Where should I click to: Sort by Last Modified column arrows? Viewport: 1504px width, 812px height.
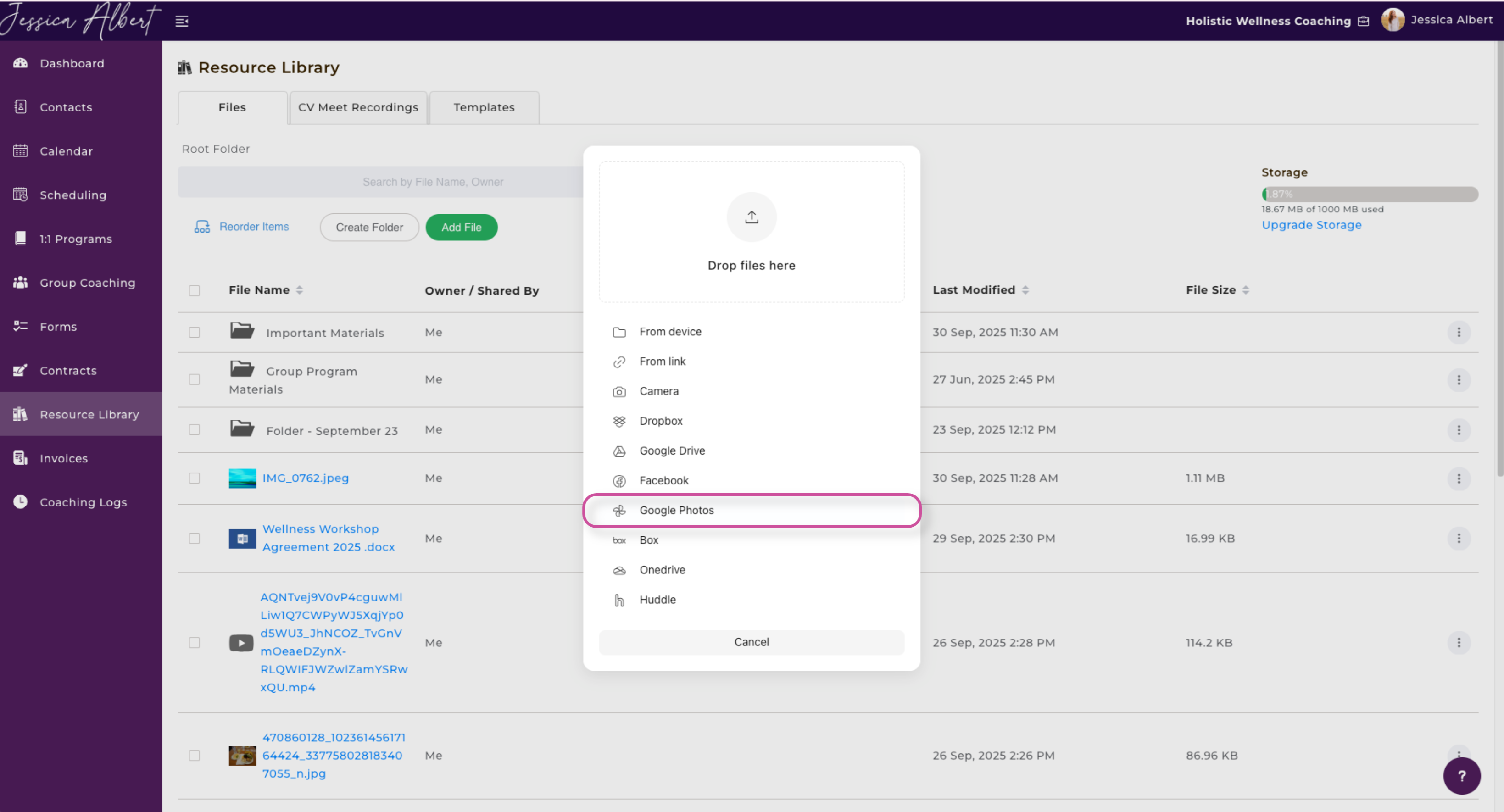tap(1025, 290)
